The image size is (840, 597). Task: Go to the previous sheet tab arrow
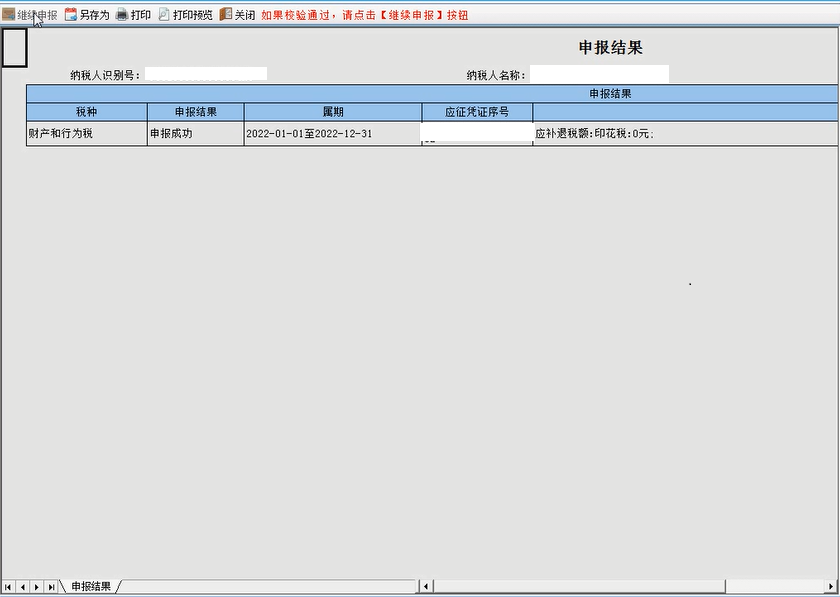22,587
